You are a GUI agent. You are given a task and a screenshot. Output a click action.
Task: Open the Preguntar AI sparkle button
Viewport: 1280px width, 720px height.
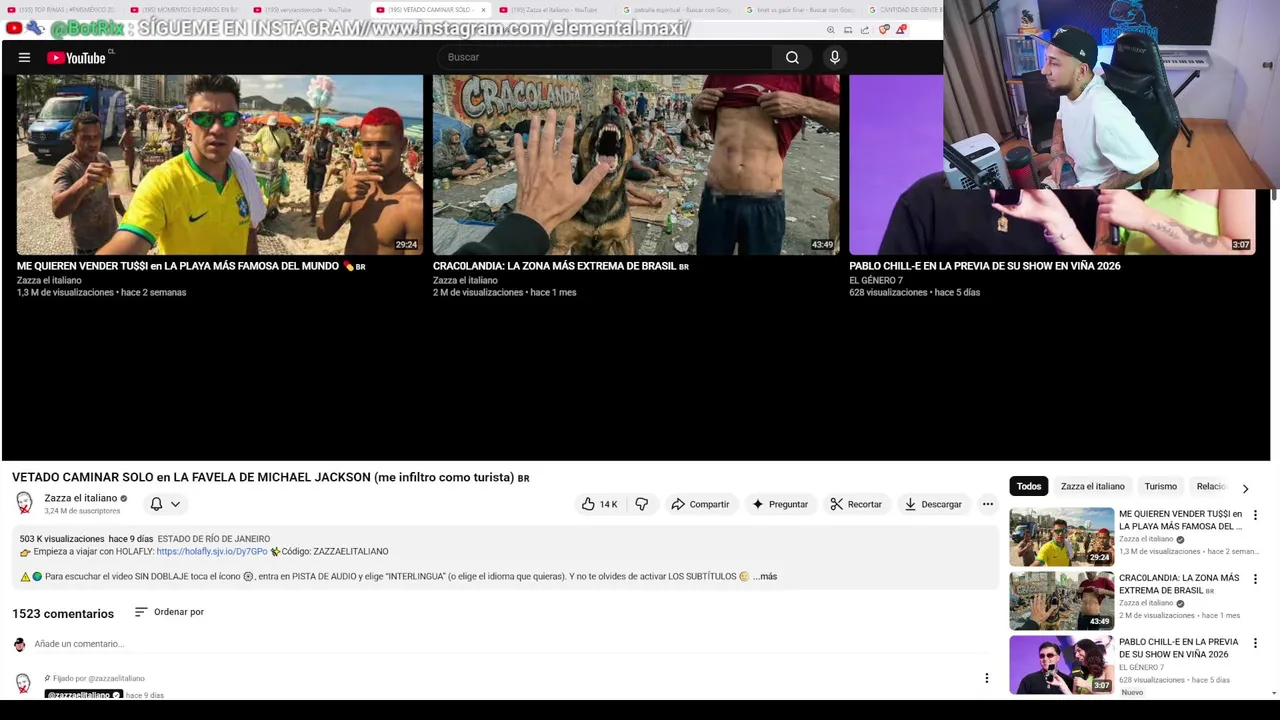tap(780, 505)
